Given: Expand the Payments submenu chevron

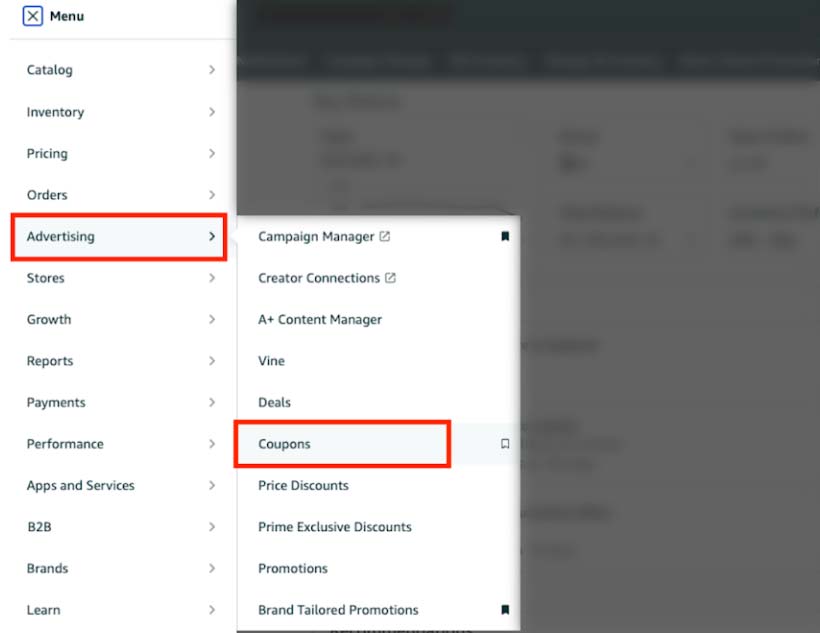Looking at the screenshot, I should click(x=212, y=403).
